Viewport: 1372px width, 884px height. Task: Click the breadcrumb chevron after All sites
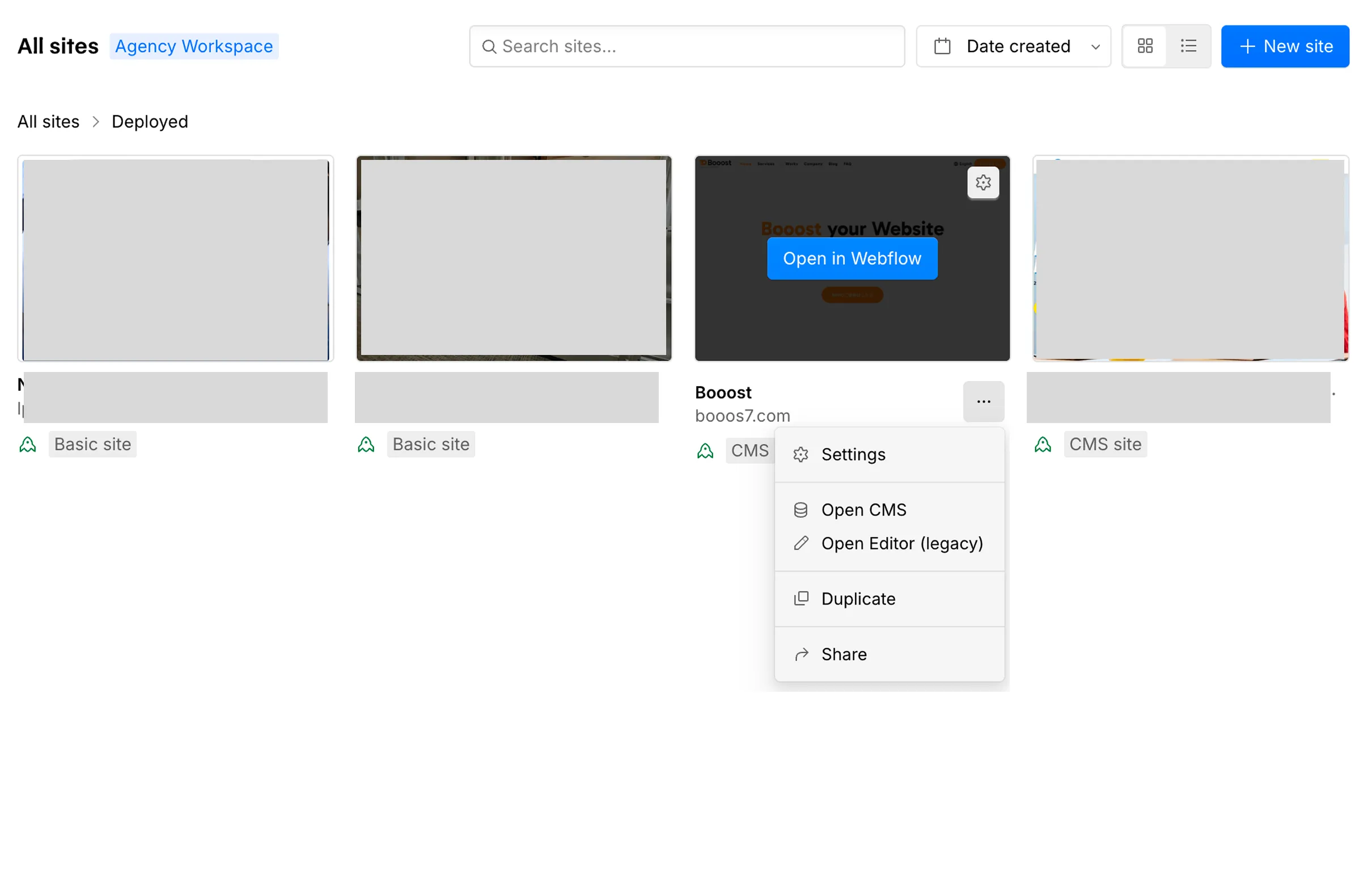coord(96,122)
